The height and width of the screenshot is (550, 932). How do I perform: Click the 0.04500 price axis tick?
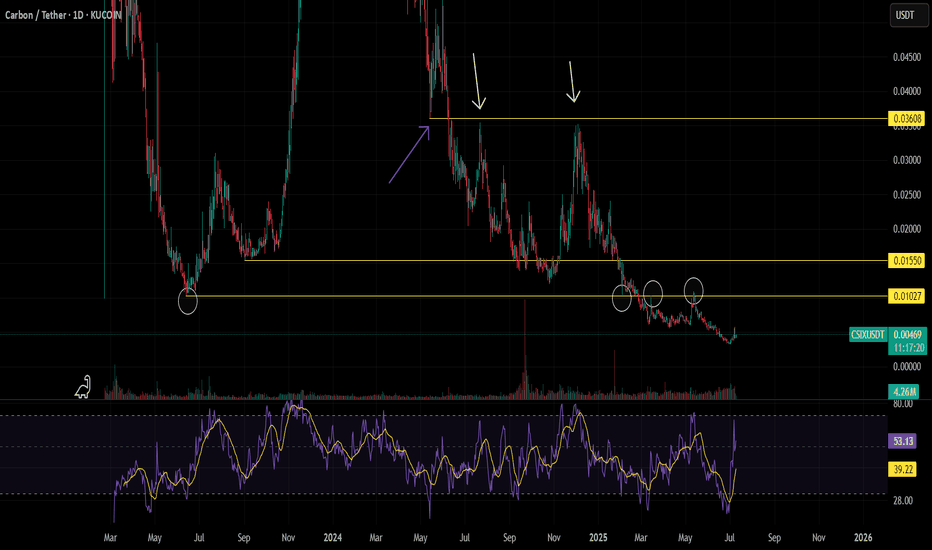(907, 57)
